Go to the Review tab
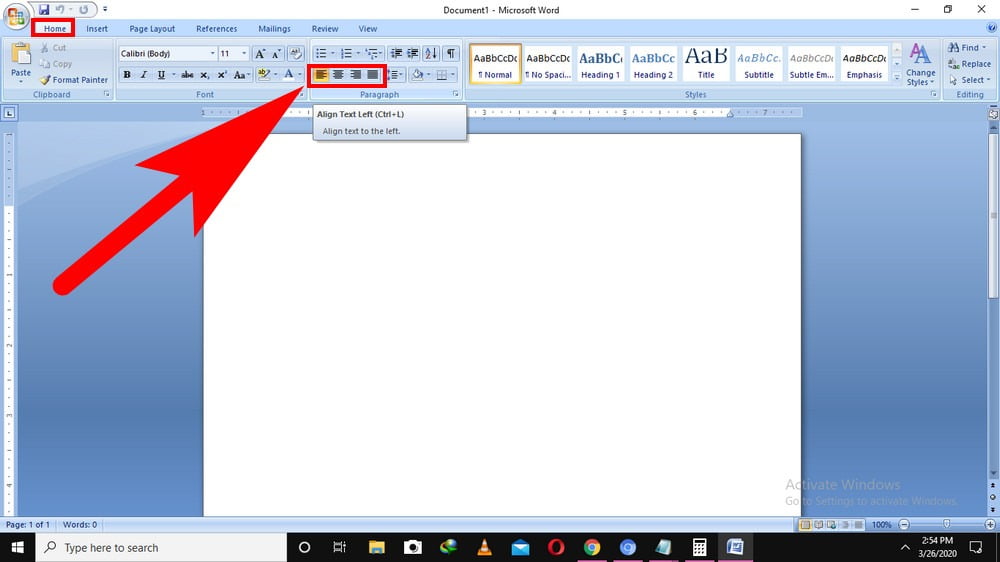 (325, 29)
